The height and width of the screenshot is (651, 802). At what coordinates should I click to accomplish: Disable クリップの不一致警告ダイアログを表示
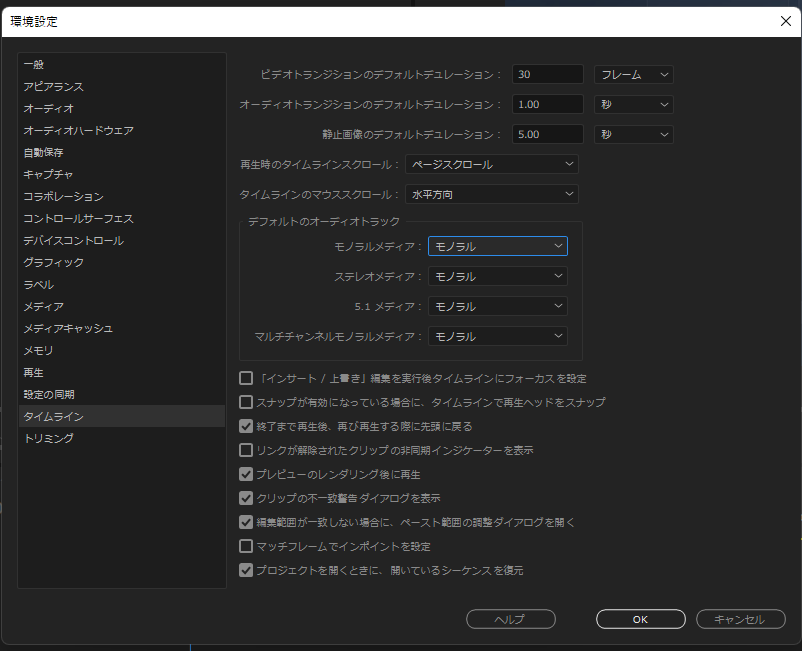245,495
